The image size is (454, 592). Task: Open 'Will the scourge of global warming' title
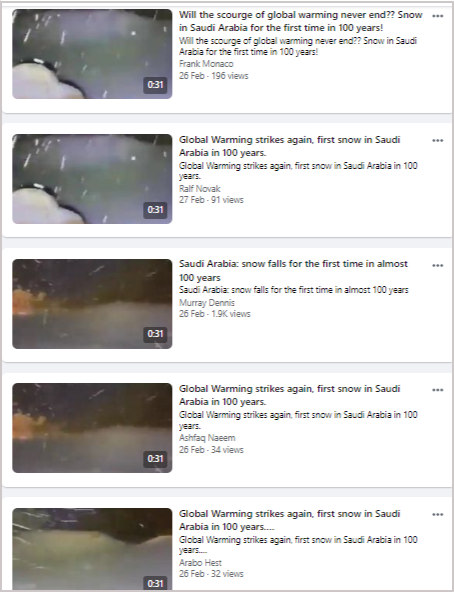click(x=301, y=21)
